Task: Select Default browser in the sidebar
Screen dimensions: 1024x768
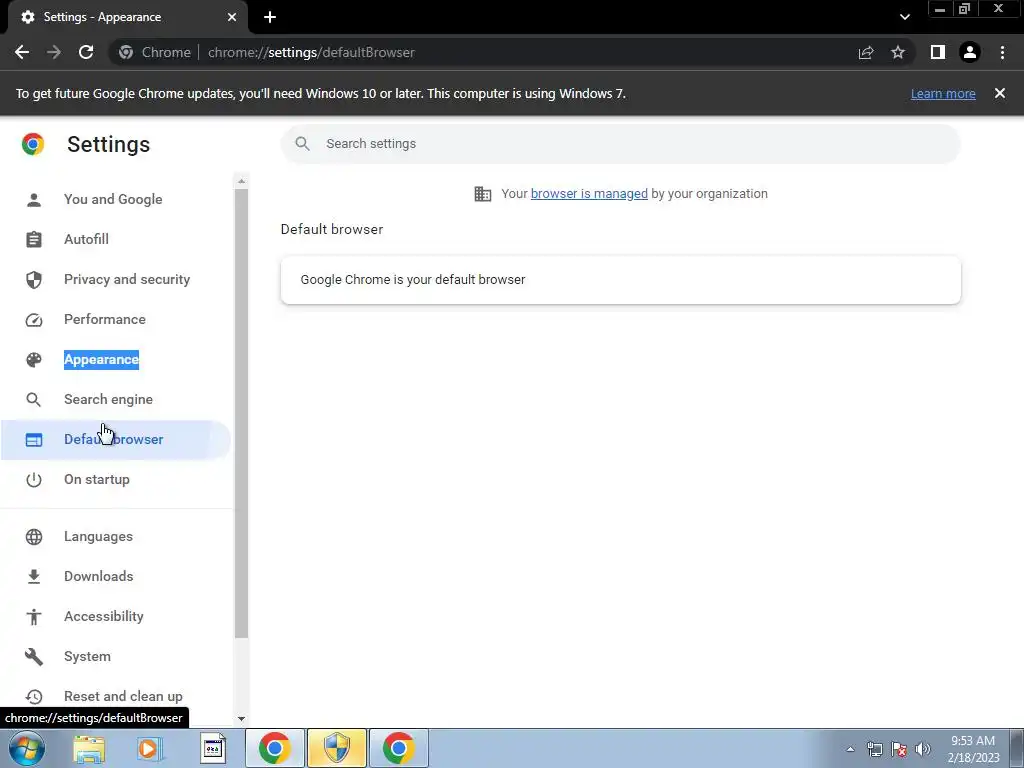Action: tap(114, 440)
